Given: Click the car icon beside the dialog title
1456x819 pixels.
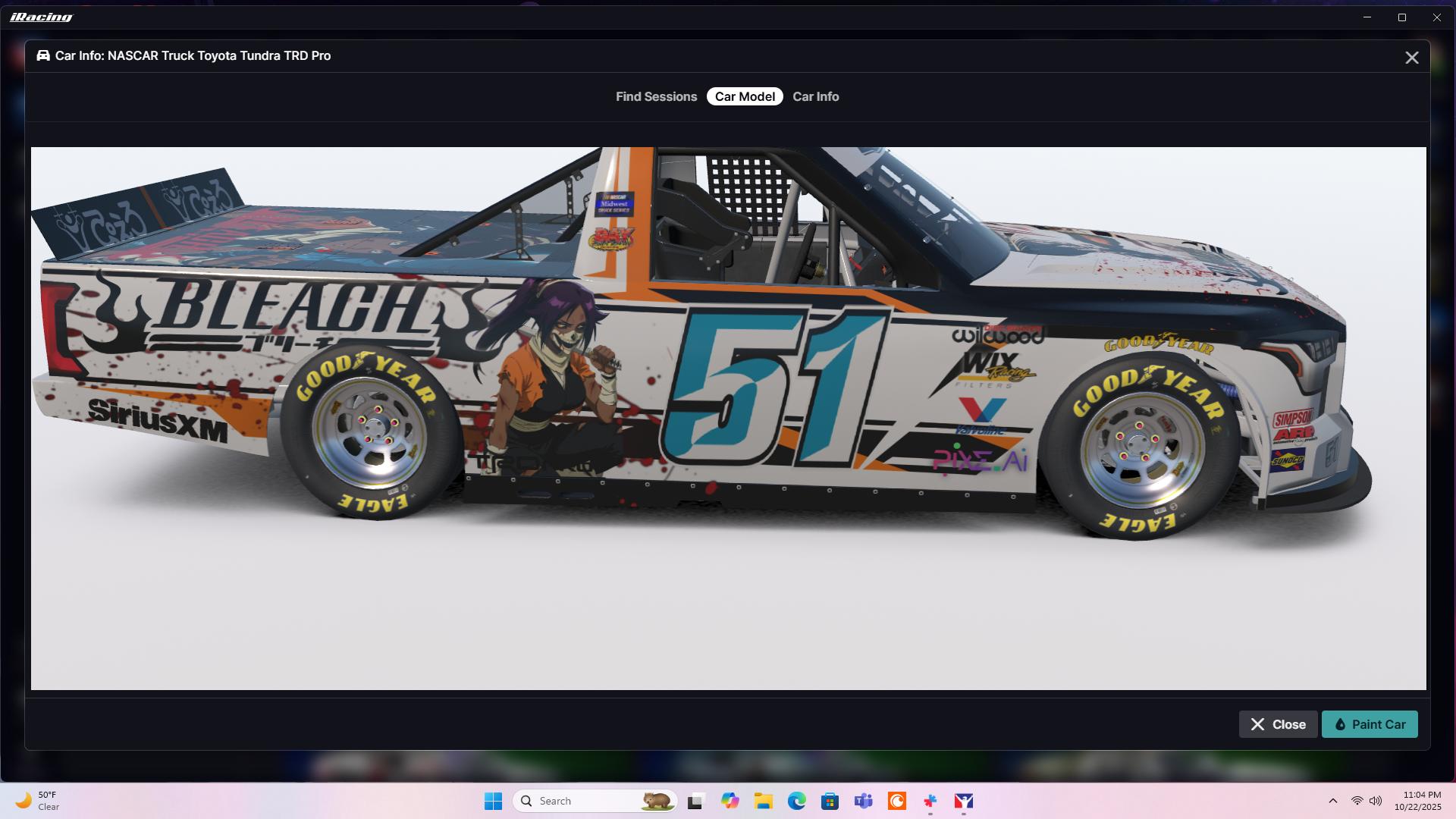Looking at the screenshot, I should 43,55.
